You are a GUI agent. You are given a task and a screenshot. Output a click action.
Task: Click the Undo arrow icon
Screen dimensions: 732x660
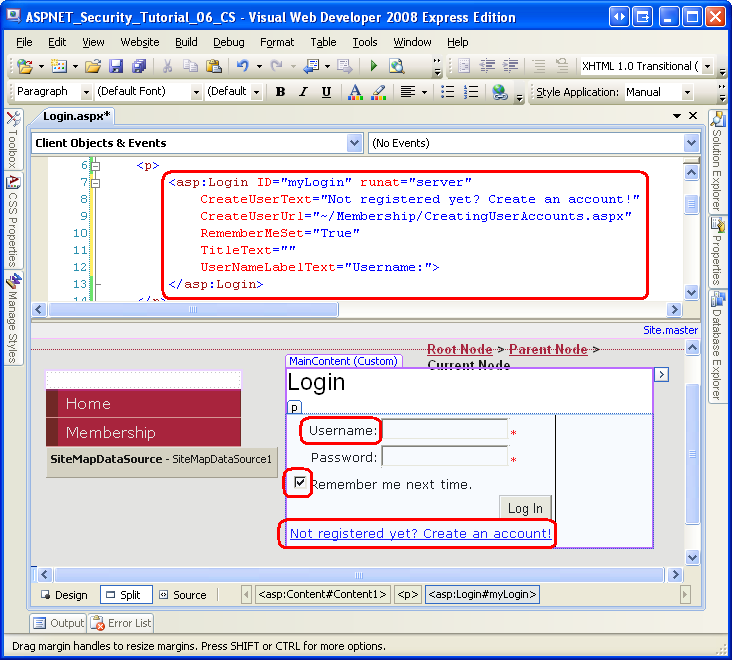243,67
